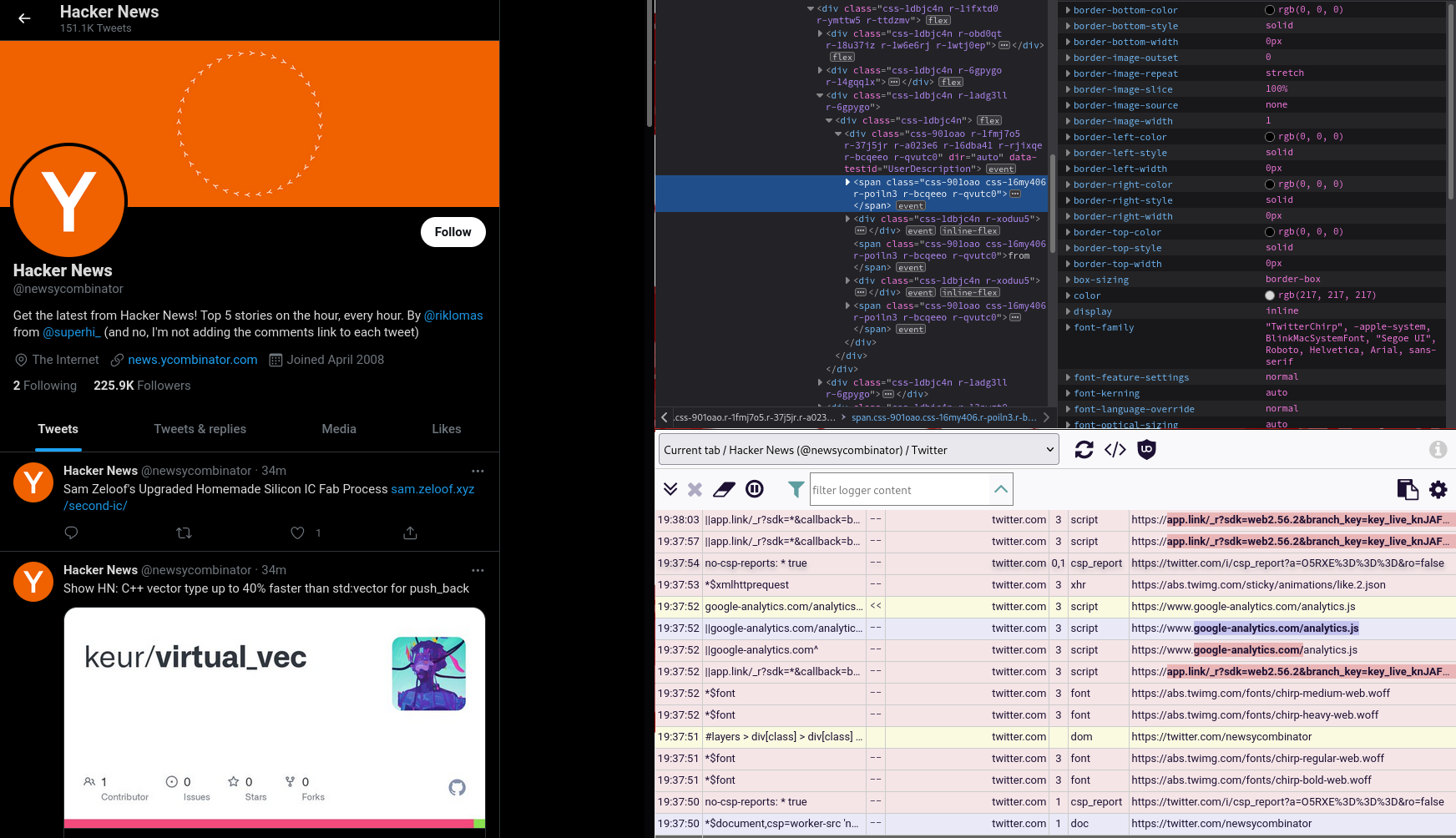Image resolution: width=1456 pixels, height=838 pixels.
Task: Click the double-chevron expand icon in the logger toolbar
Action: (670, 489)
